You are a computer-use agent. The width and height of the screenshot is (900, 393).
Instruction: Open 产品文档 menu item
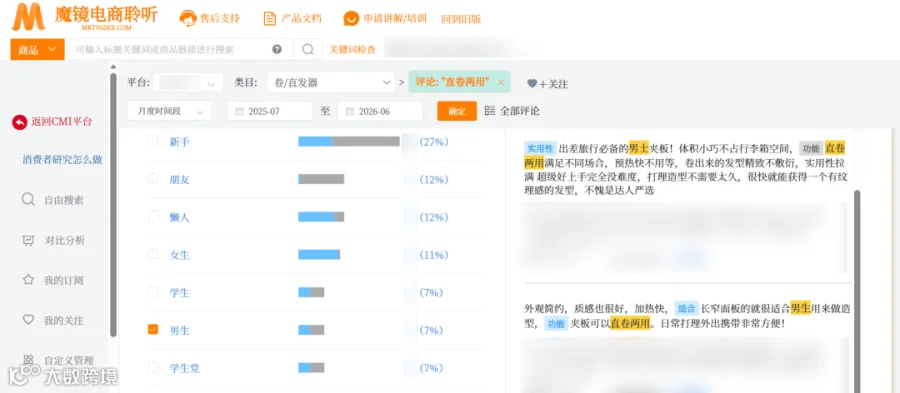(301, 18)
